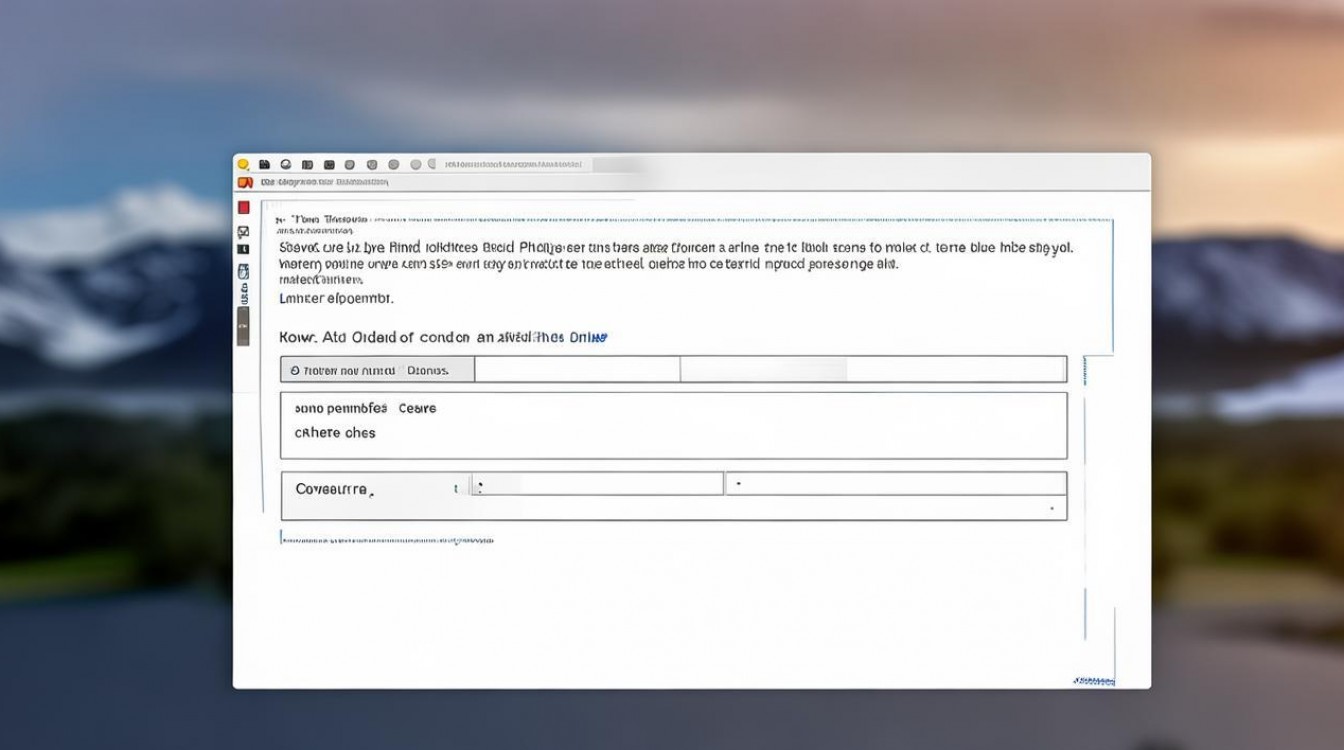Click the last gray round toolbar button
Image resolution: width=1344 pixels, height=750 pixels.
pos(416,164)
